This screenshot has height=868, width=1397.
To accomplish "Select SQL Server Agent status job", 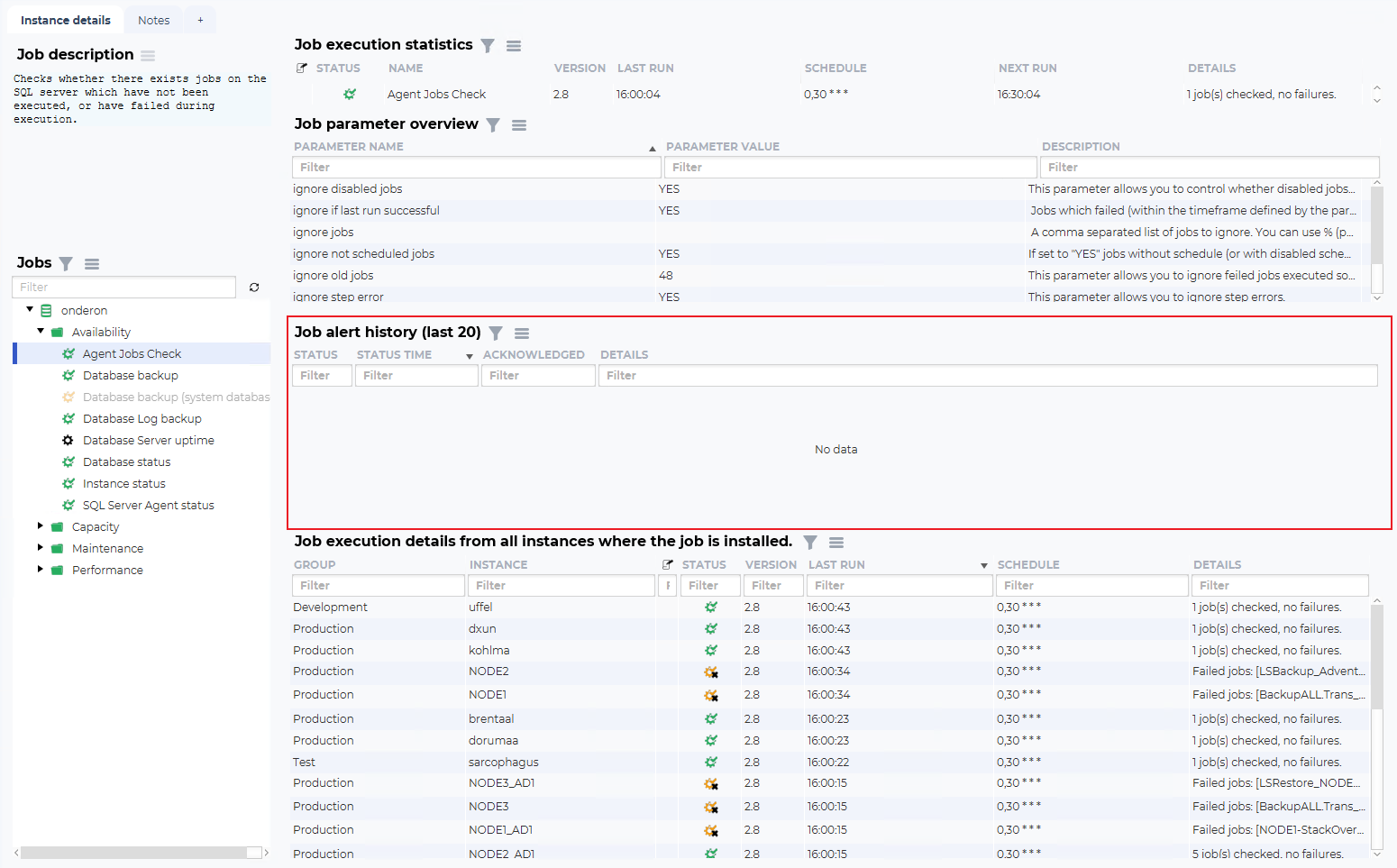I will (x=148, y=506).
